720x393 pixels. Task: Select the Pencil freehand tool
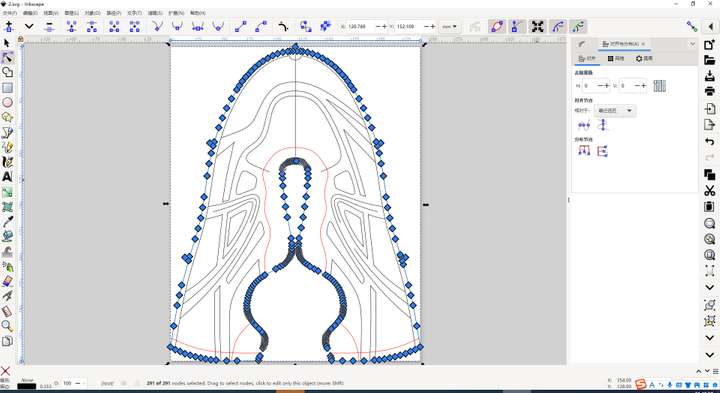[7, 147]
